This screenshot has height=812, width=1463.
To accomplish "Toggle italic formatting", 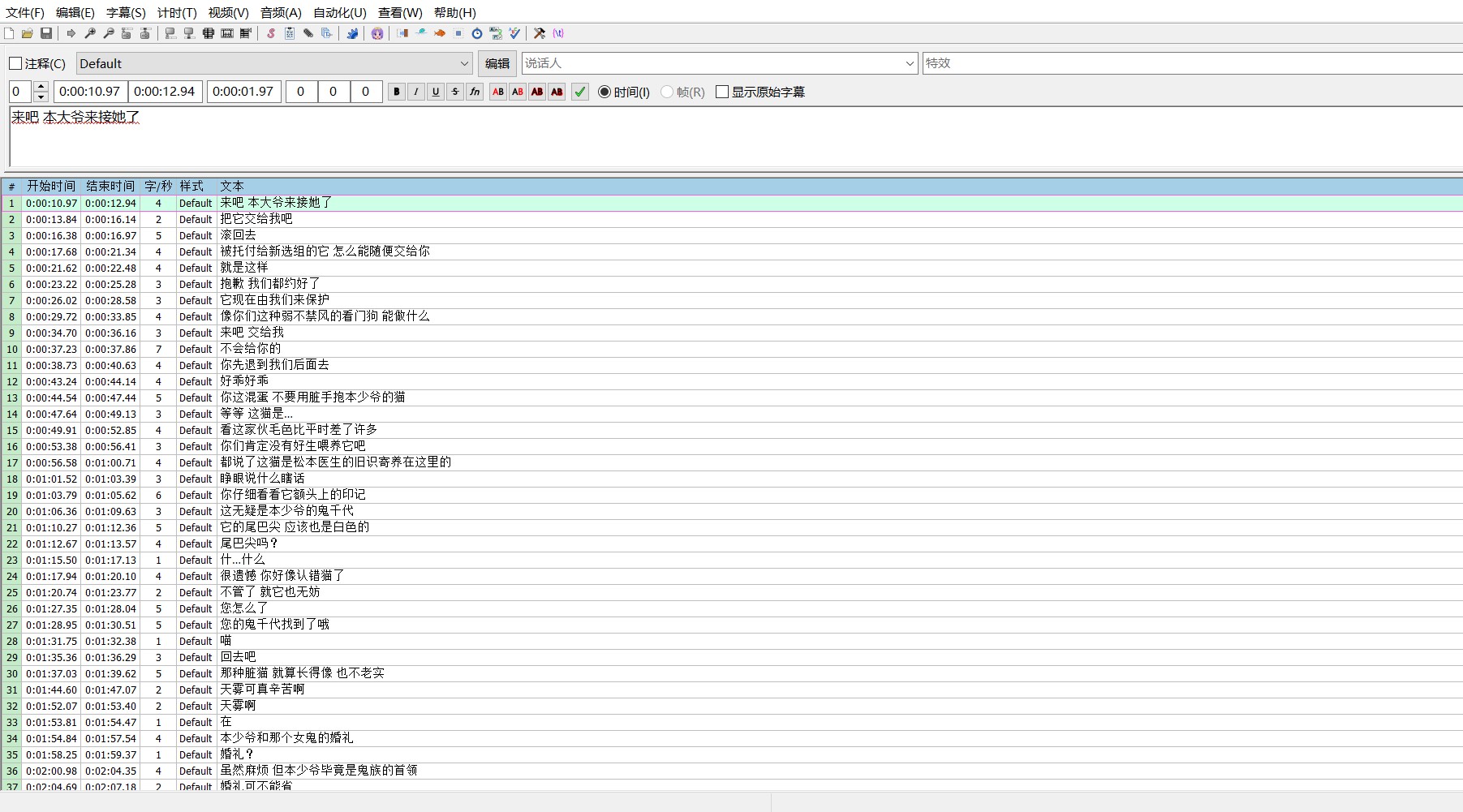I will click(x=416, y=92).
